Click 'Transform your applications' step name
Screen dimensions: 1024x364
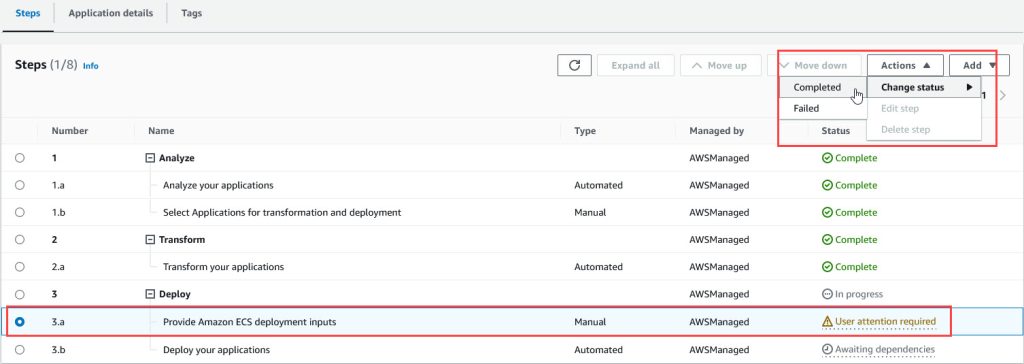[223, 267]
